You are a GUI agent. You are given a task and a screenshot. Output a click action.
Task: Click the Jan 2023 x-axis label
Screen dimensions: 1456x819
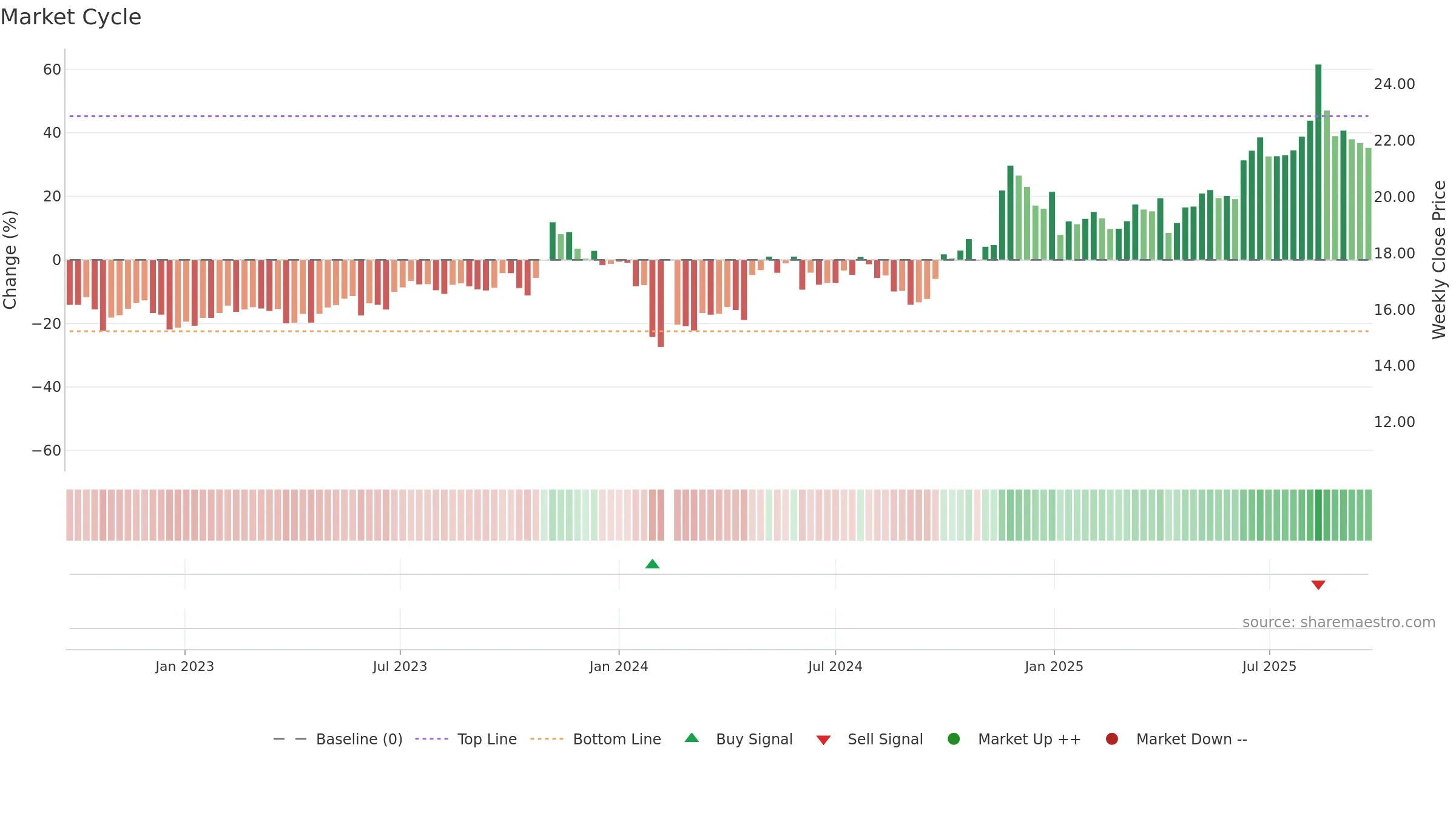click(x=184, y=667)
